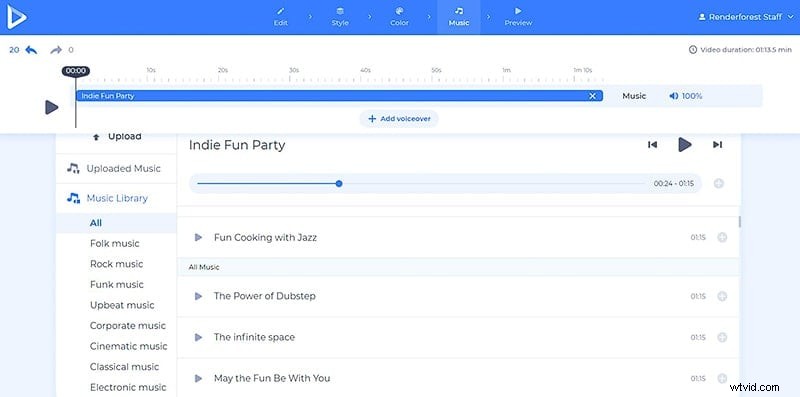Open the Preview step
This screenshot has height=397, width=800.
[518, 17]
